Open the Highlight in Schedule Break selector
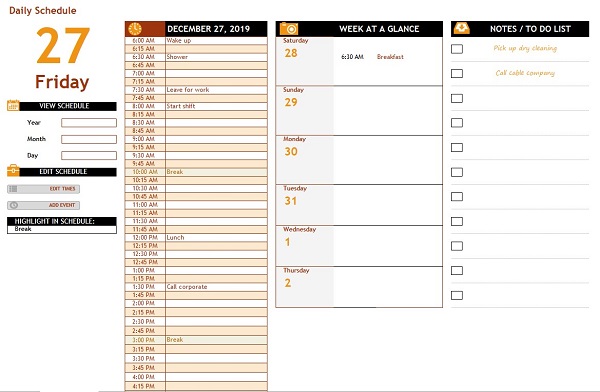The height and width of the screenshot is (392, 600). tap(62, 229)
